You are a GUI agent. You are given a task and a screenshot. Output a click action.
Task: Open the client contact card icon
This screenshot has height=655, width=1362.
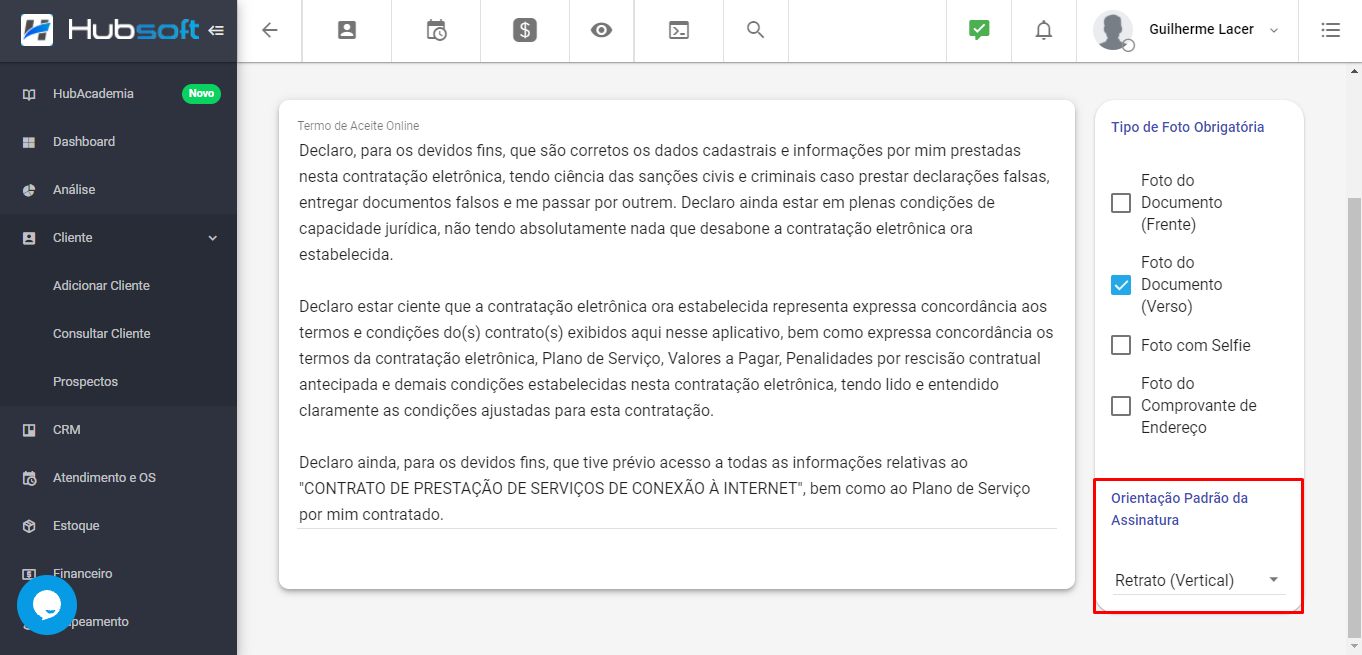pos(347,30)
